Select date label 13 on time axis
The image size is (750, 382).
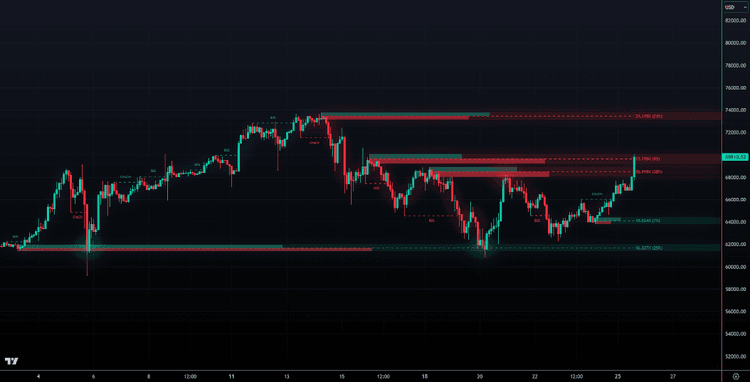click(x=287, y=376)
